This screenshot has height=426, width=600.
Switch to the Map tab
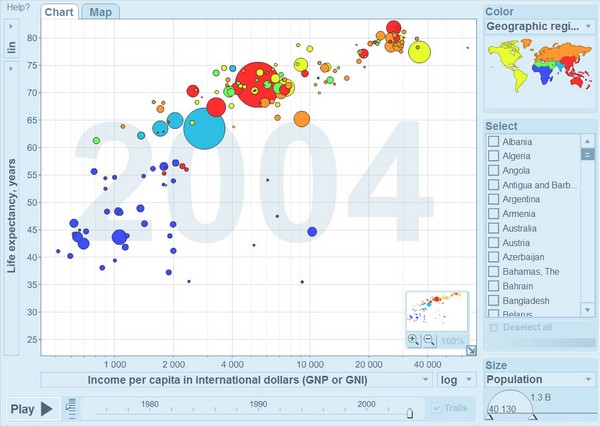[x=101, y=12]
